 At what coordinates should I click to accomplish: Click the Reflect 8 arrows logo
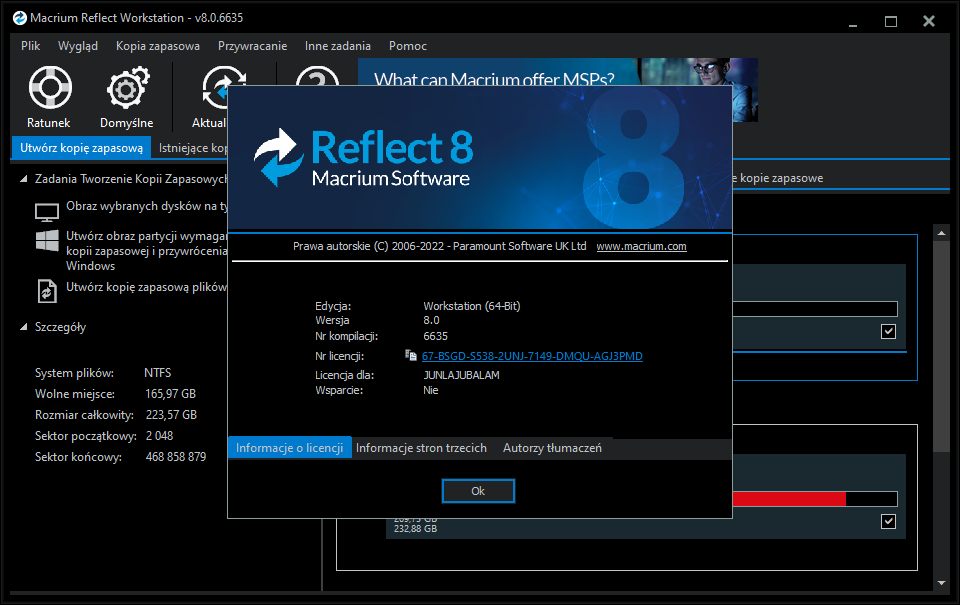tap(279, 157)
